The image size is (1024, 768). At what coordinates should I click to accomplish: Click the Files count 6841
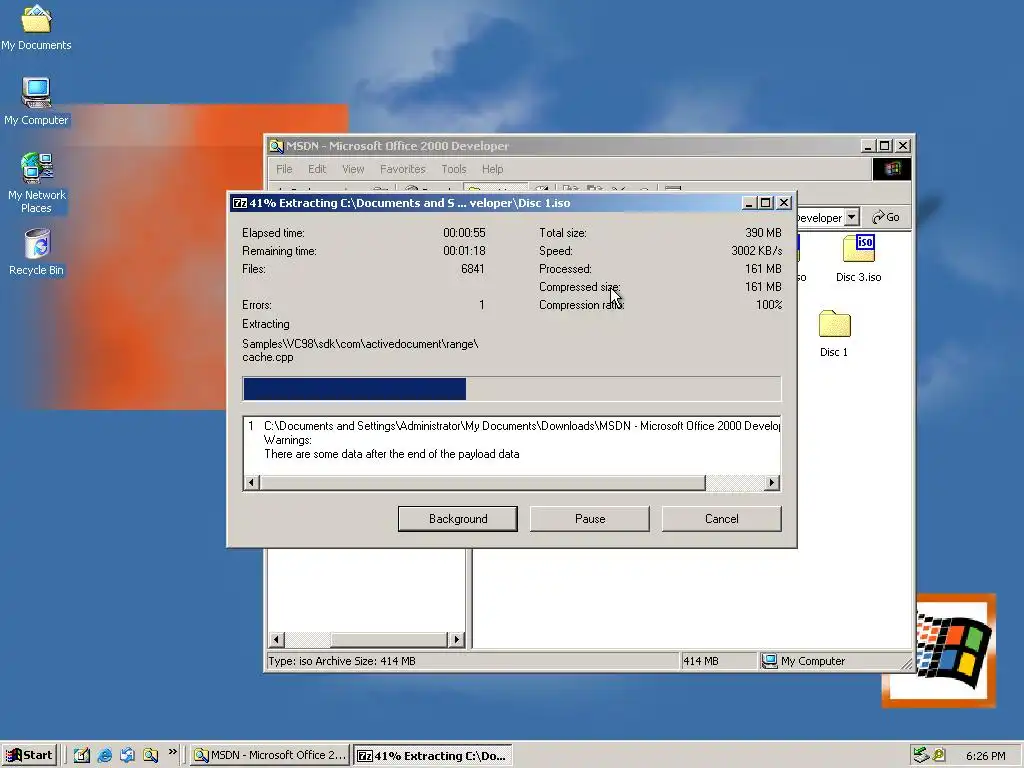click(472, 268)
